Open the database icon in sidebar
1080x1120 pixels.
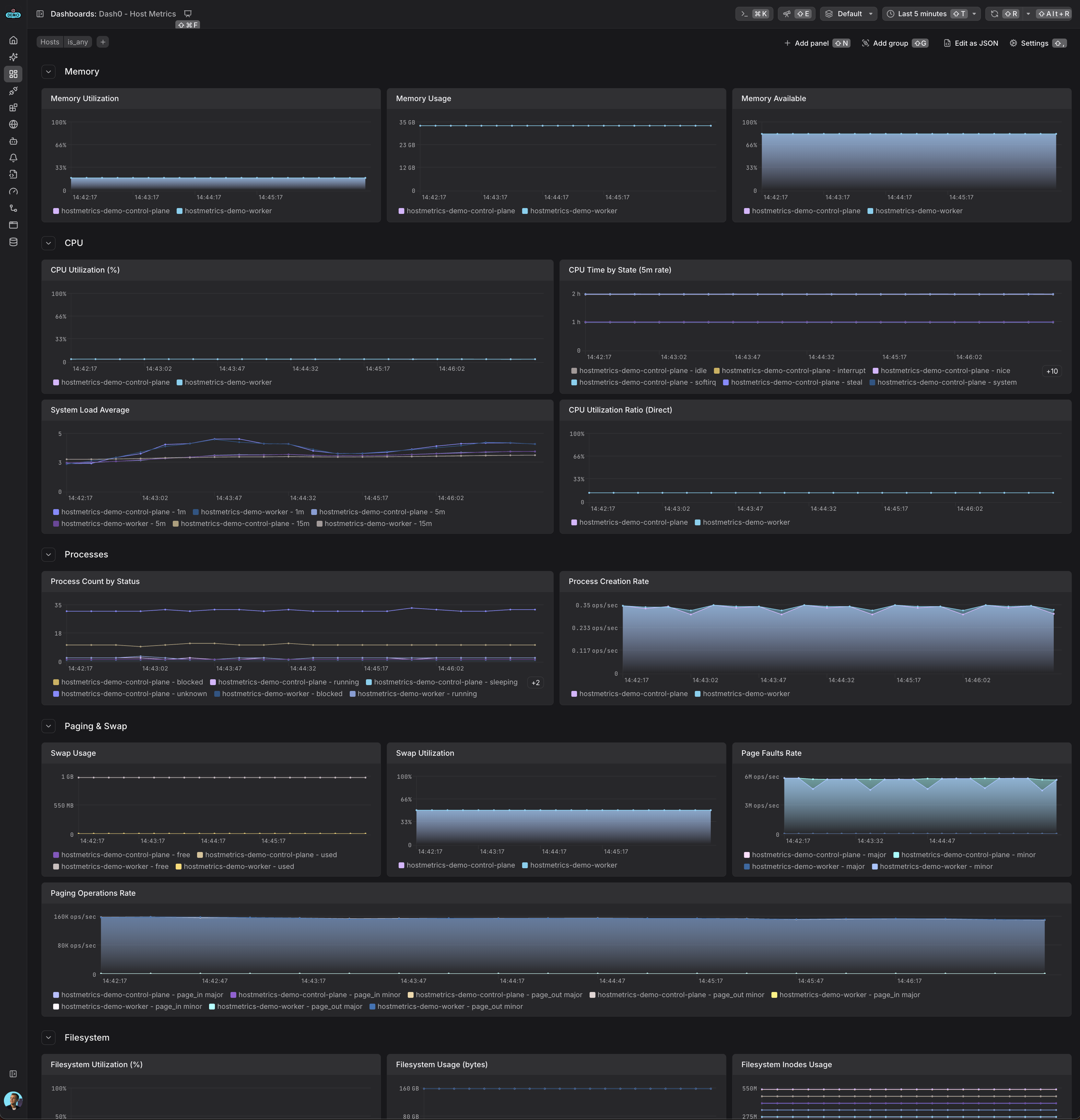(x=13, y=242)
